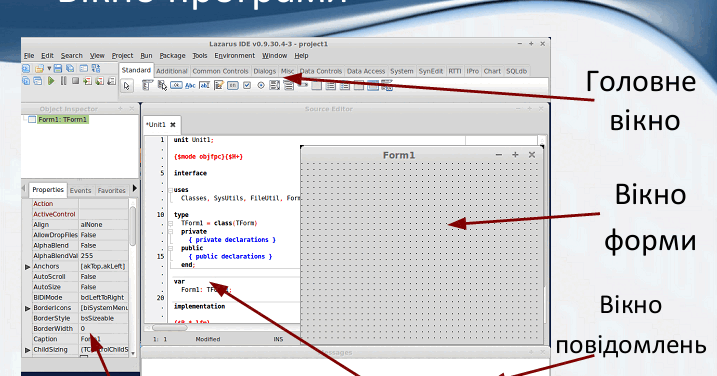Switch to the Common Controls palette tab
This screenshot has height=376, width=717.
pyautogui.click(x=220, y=71)
